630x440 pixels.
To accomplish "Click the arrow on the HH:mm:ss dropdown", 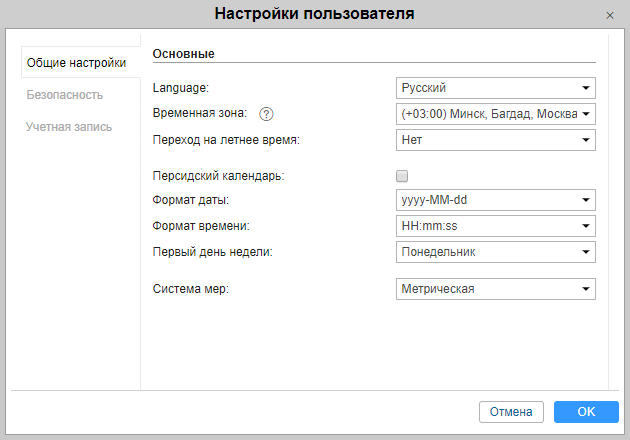I will 586,226.
